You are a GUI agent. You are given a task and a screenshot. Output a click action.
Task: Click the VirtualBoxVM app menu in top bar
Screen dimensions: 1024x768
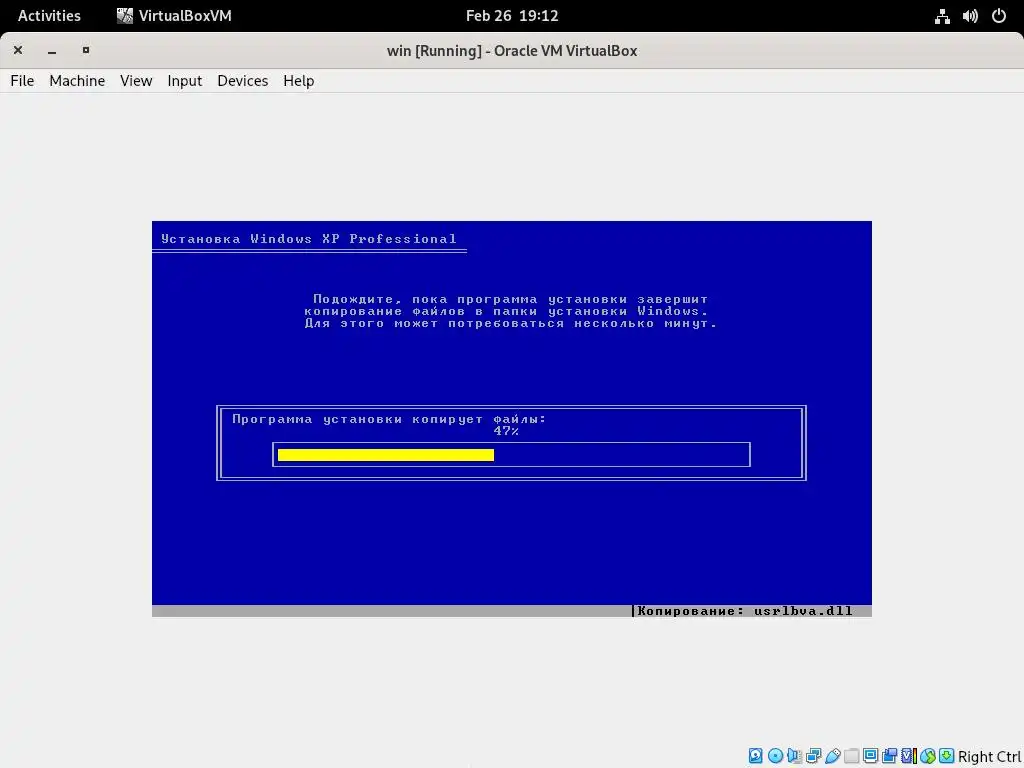174,16
